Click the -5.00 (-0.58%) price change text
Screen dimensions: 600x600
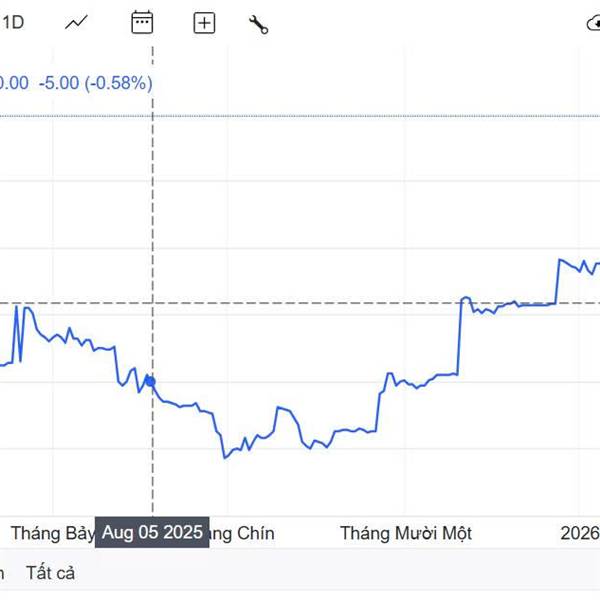[x=95, y=83]
